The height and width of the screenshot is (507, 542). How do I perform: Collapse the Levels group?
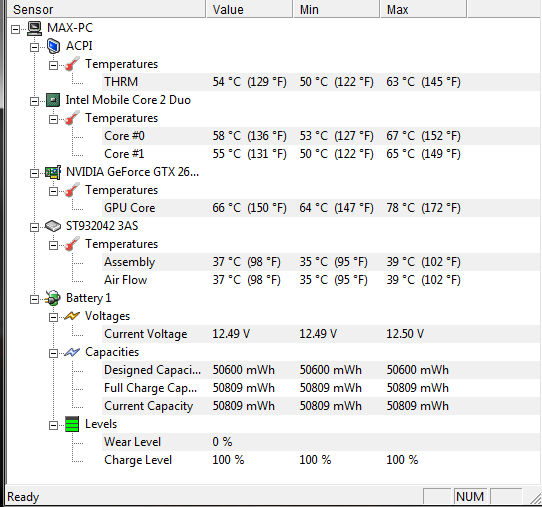point(53,425)
